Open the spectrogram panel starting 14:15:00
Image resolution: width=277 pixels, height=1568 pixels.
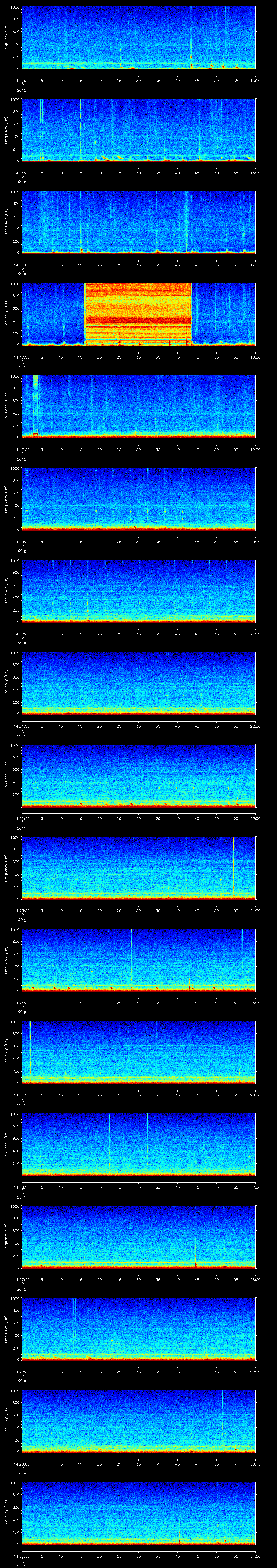coord(138,130)
